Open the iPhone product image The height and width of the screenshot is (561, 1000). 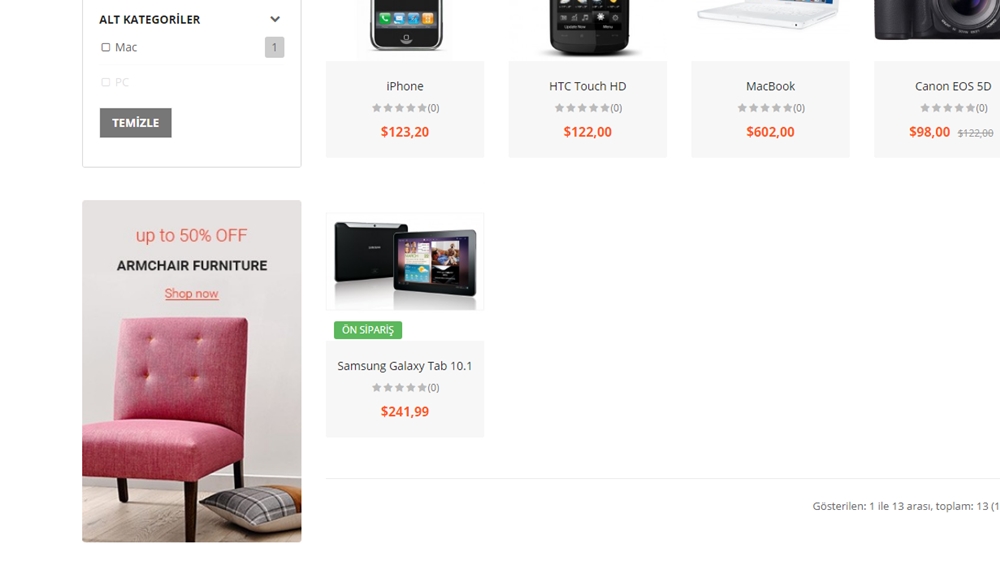click(406, 27)
